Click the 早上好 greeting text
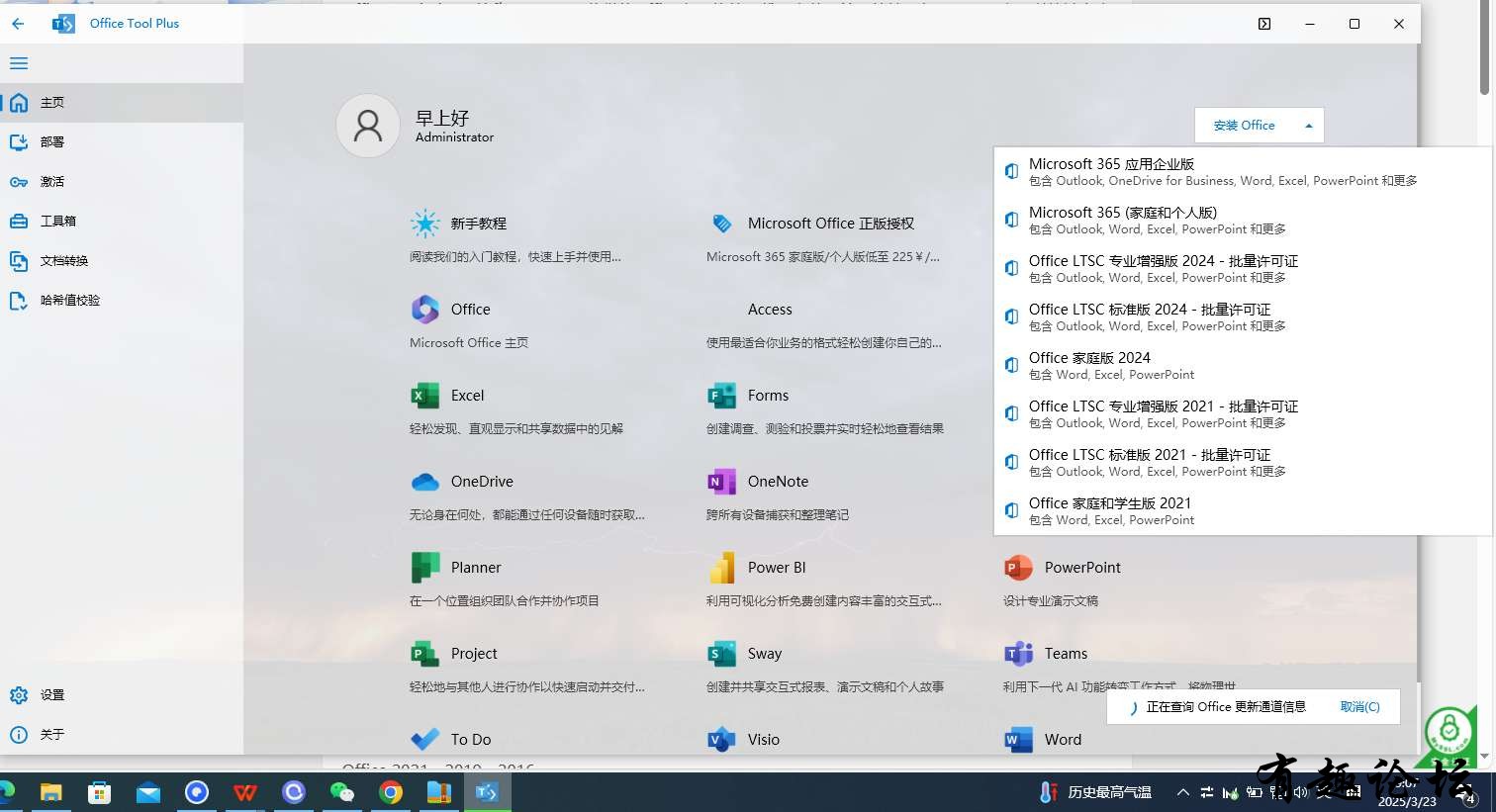 [442, 118]
